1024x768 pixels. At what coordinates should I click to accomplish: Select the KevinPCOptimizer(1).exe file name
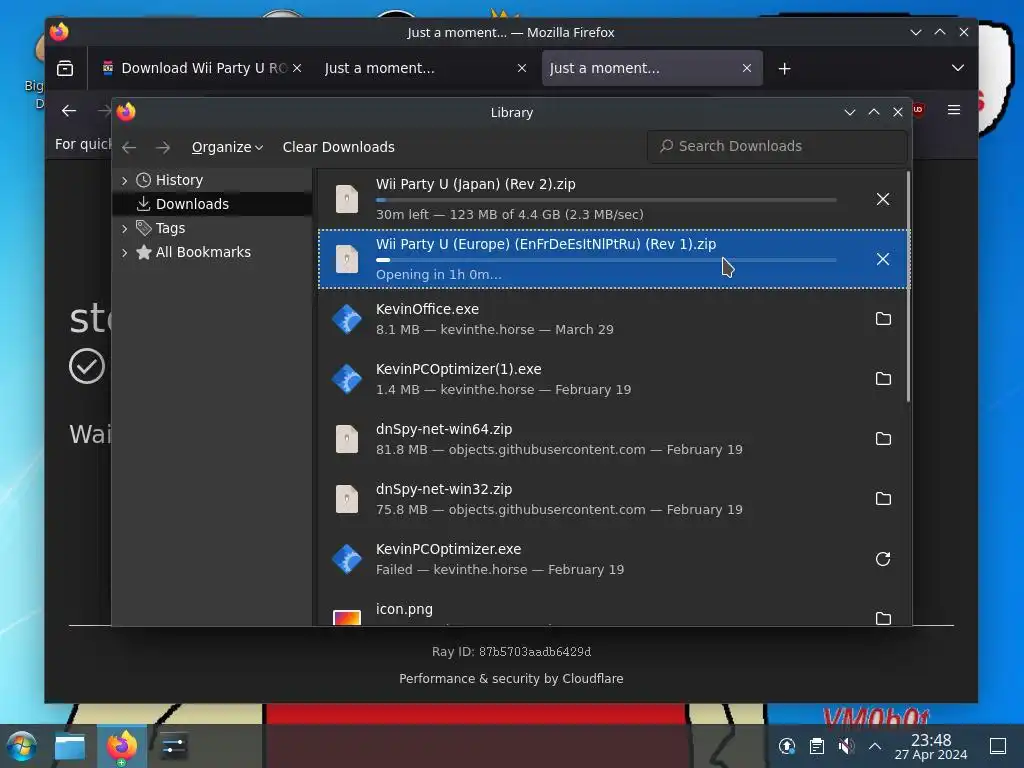click(x=458, y=369)
